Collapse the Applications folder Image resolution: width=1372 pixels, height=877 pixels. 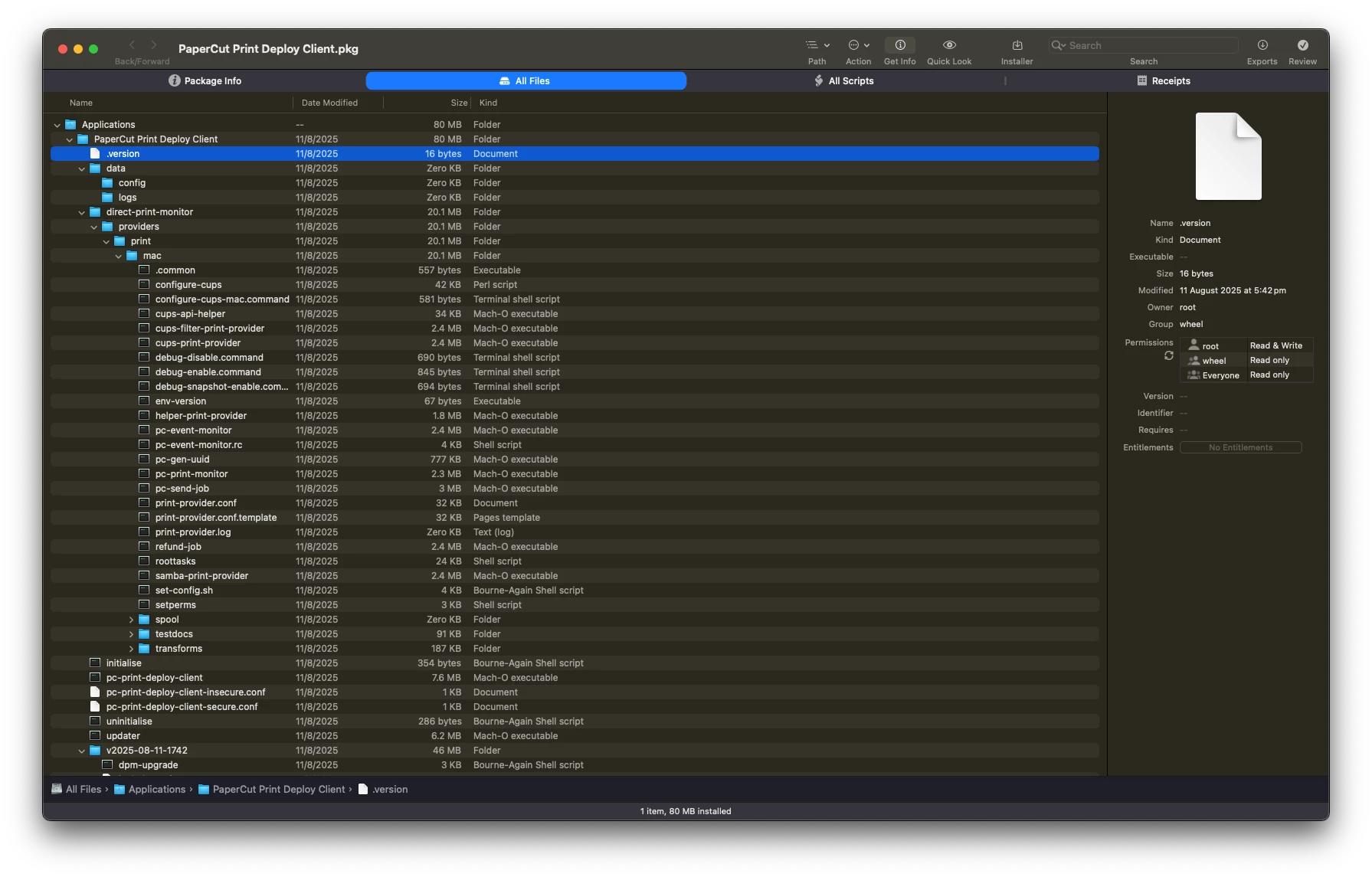click(57, 125)
